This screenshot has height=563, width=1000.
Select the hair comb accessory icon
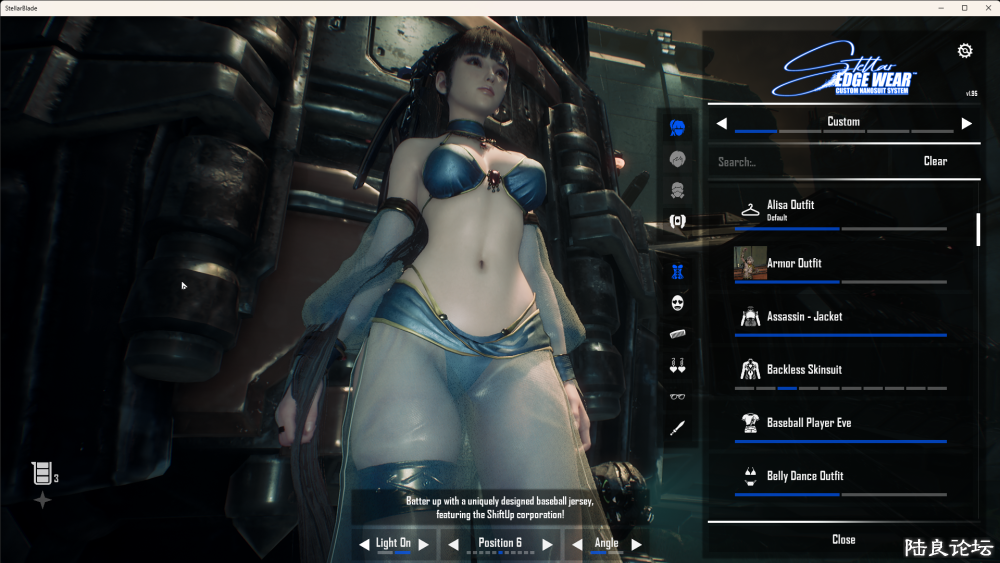click(677, 334)
